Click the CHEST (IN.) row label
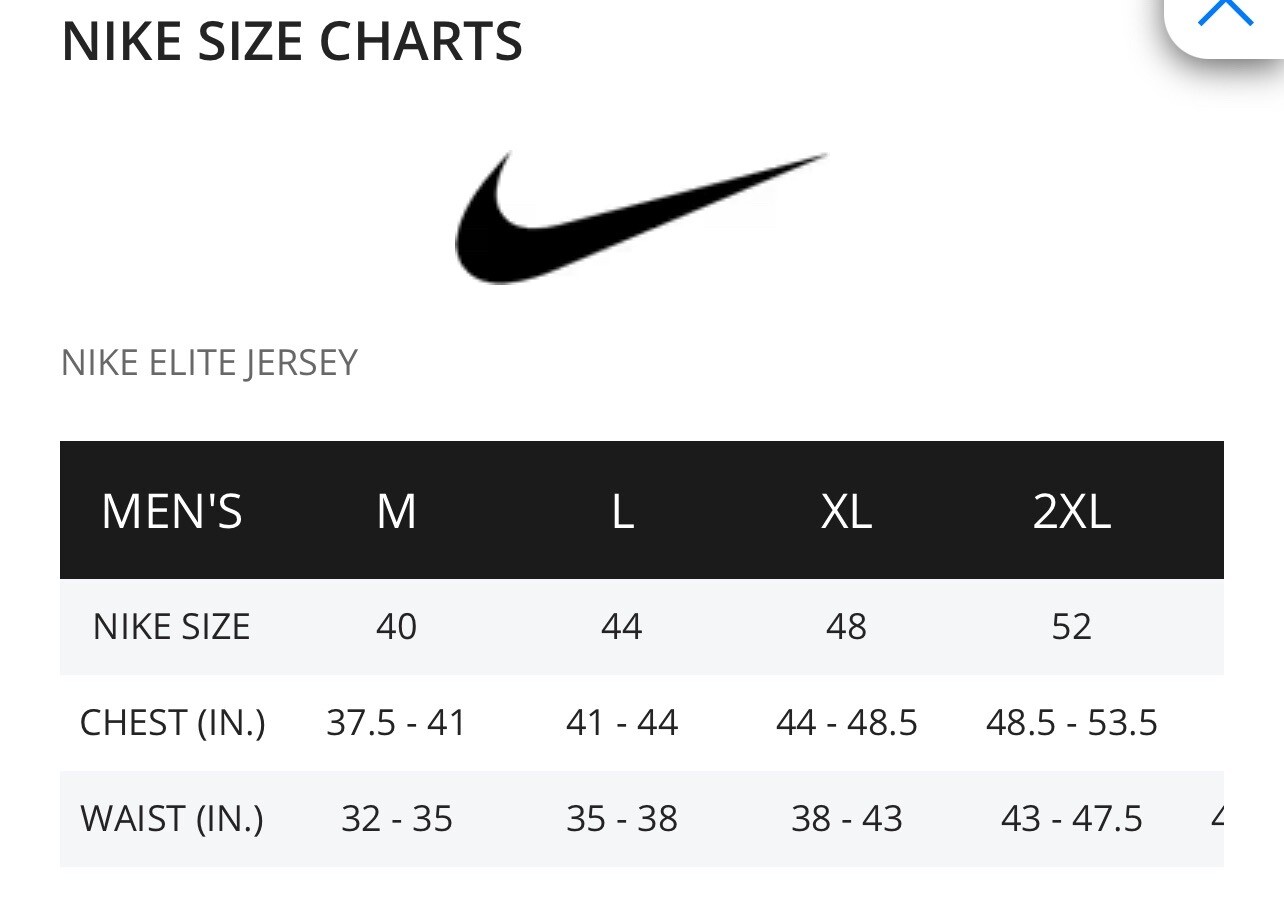The width and height of the screenshot is (1284, 909). click(x=173, y=722)
